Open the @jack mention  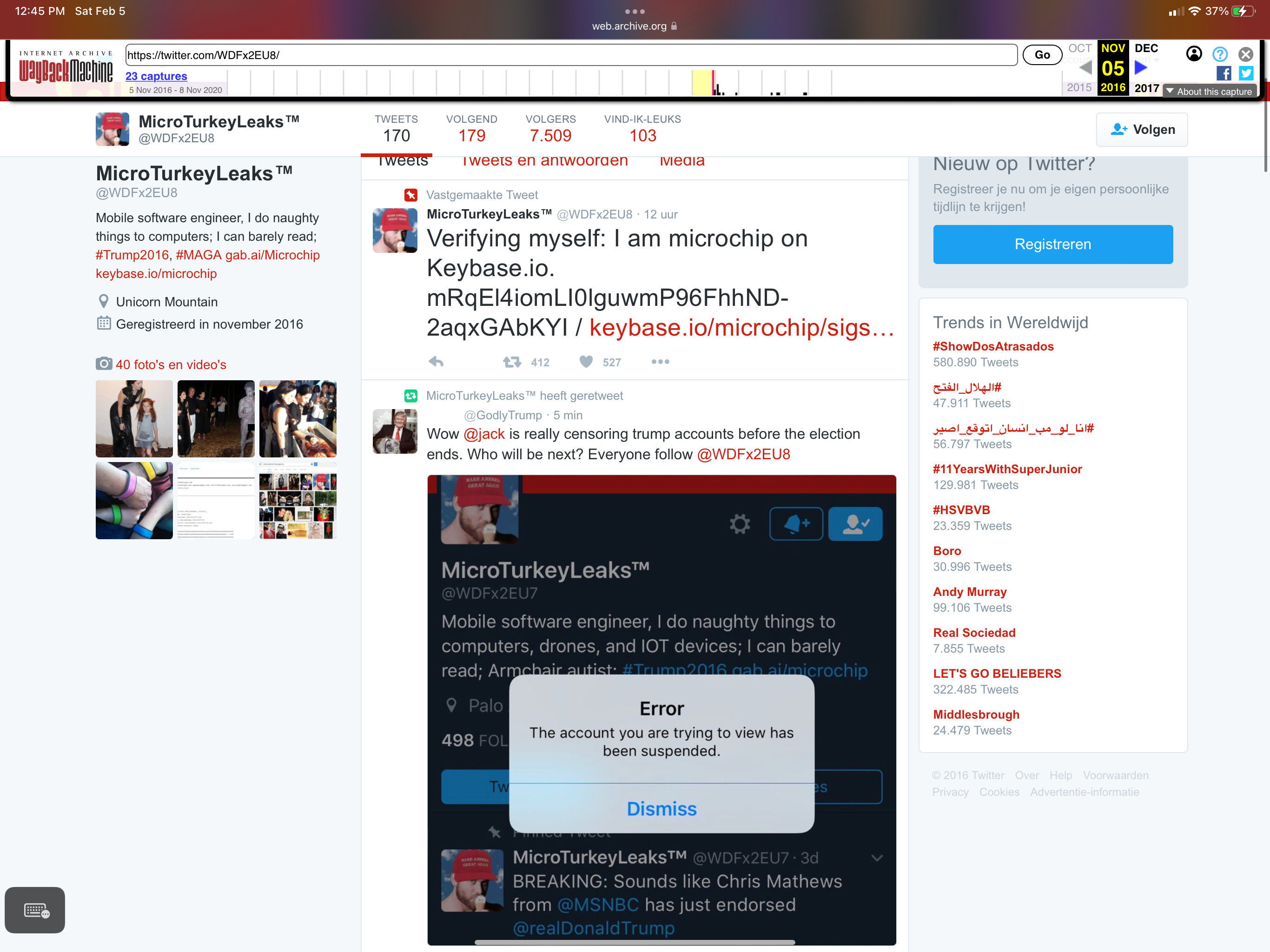tap(483, 434)
